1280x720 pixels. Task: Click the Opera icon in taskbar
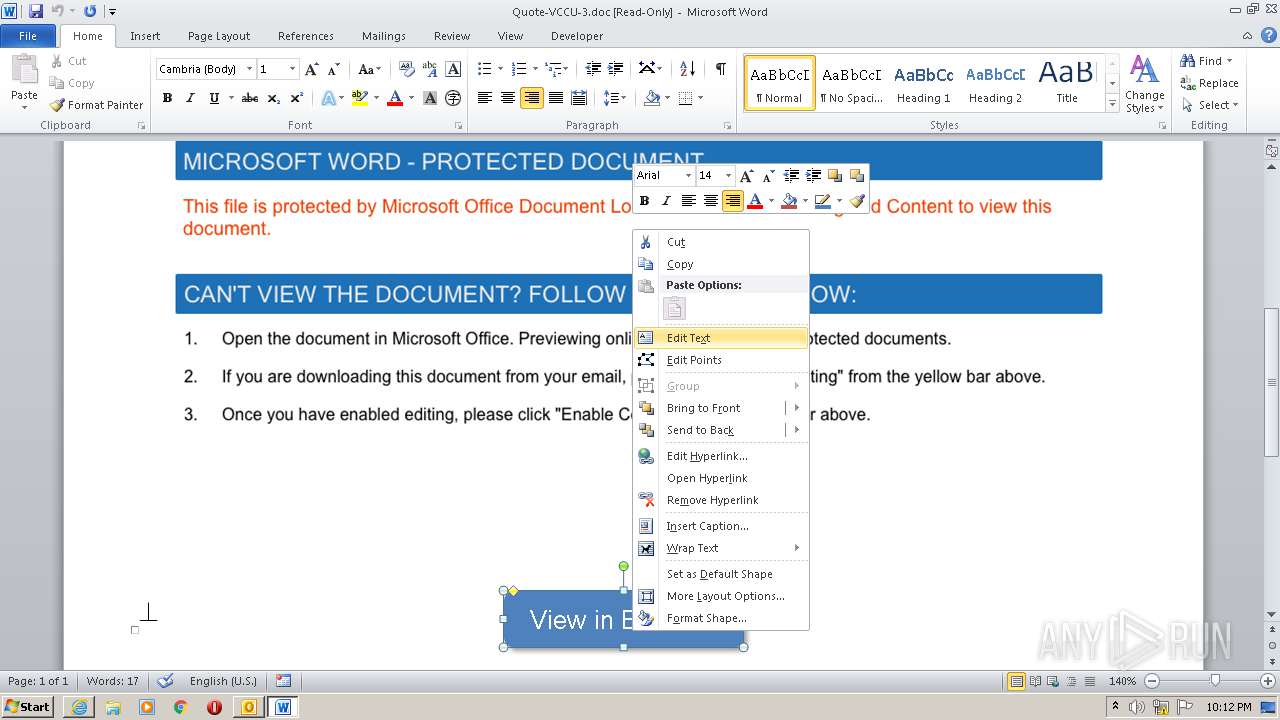click(x=214, y=707)
